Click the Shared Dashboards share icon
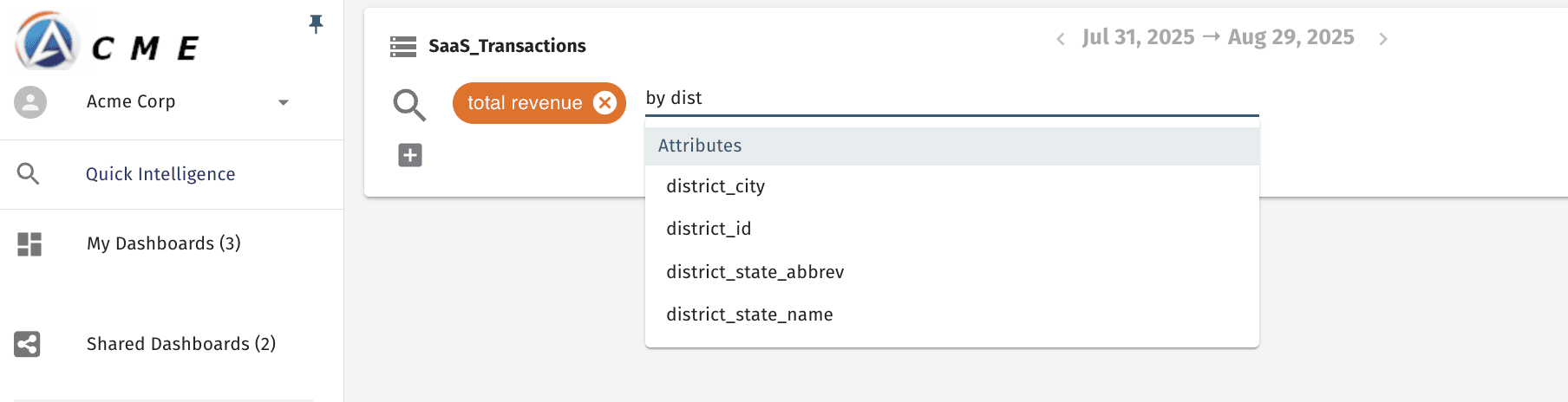The image size is (1568, 402). 28,344
